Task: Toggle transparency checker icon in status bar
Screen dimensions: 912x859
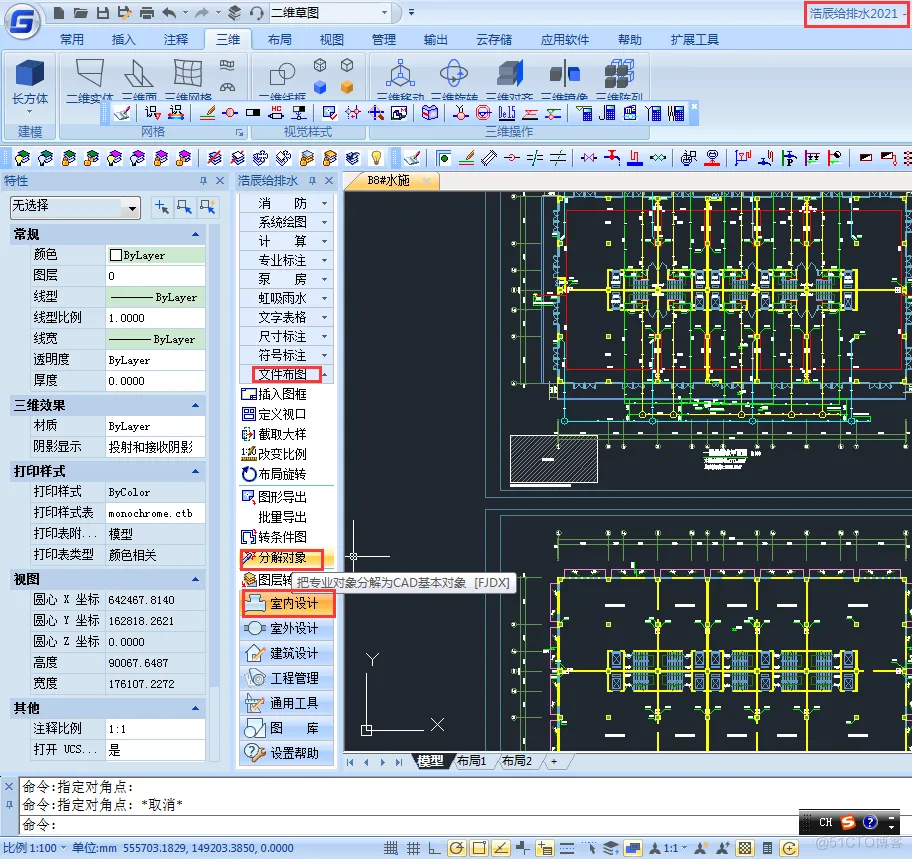Action: point(745,848)
